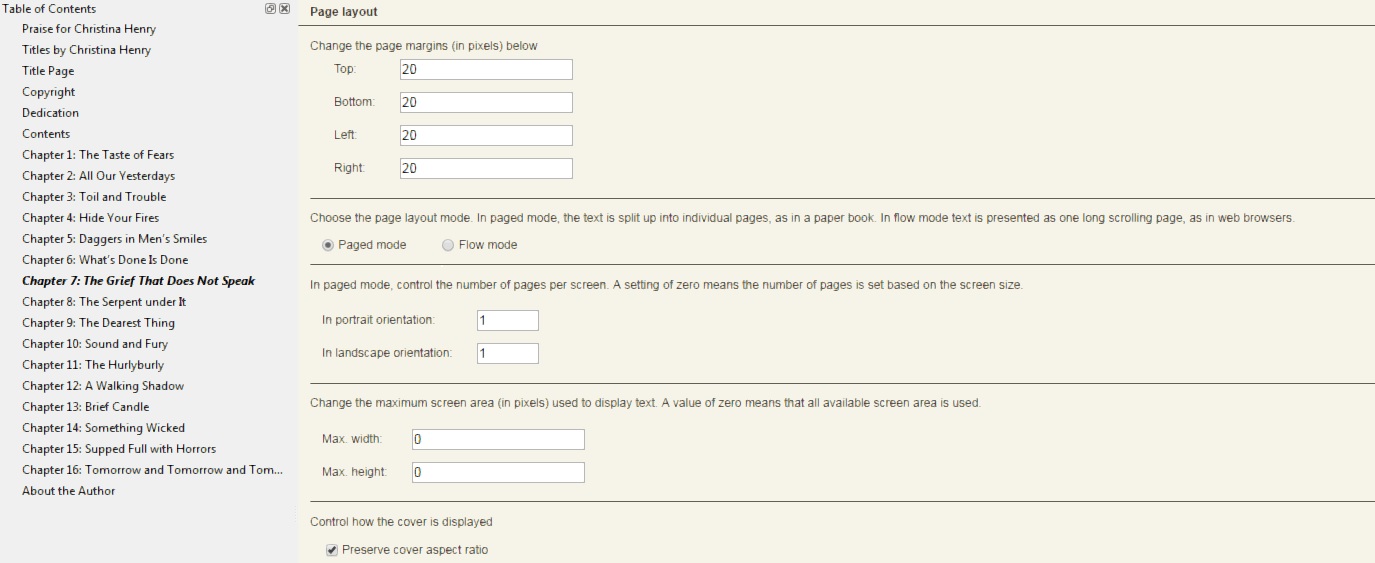
Task: Focus the portrait orientation pages field
Action: click(507, 320)
